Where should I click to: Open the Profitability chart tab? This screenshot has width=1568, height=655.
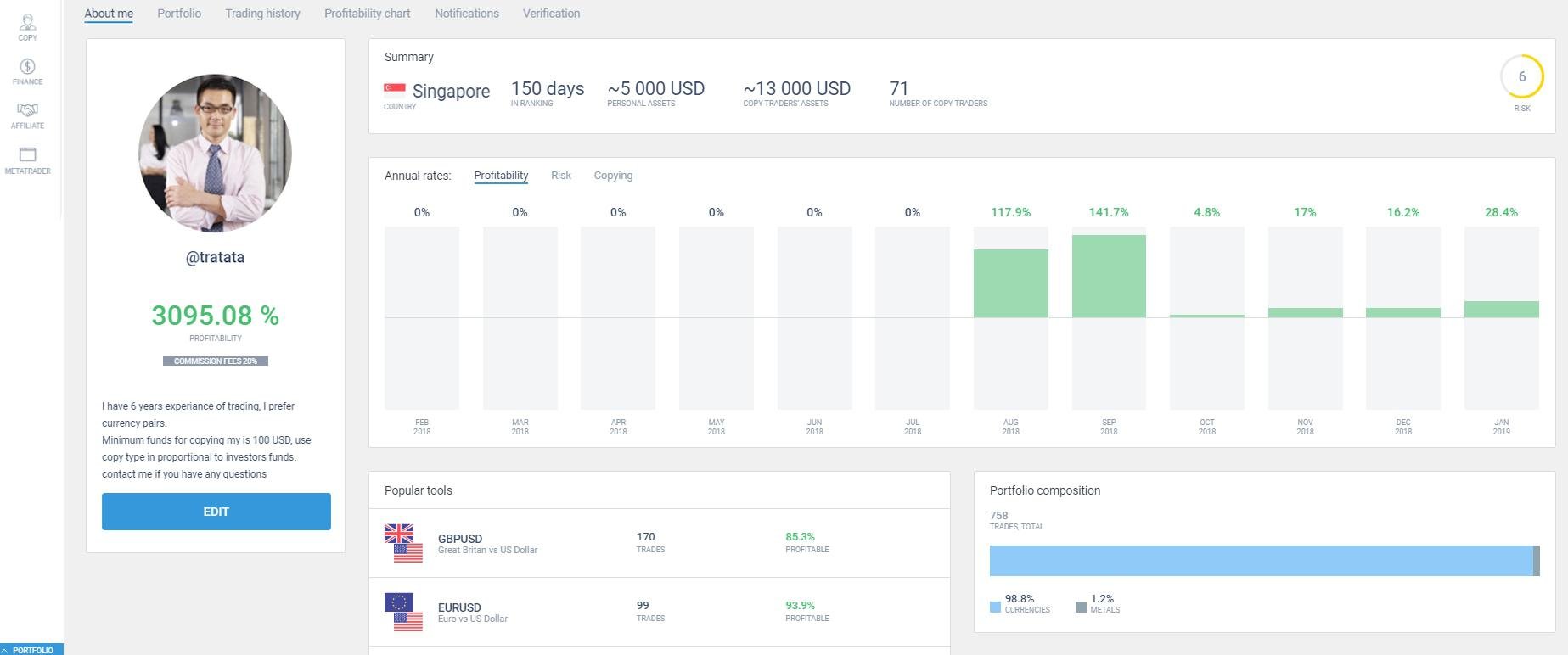[367, 14]
